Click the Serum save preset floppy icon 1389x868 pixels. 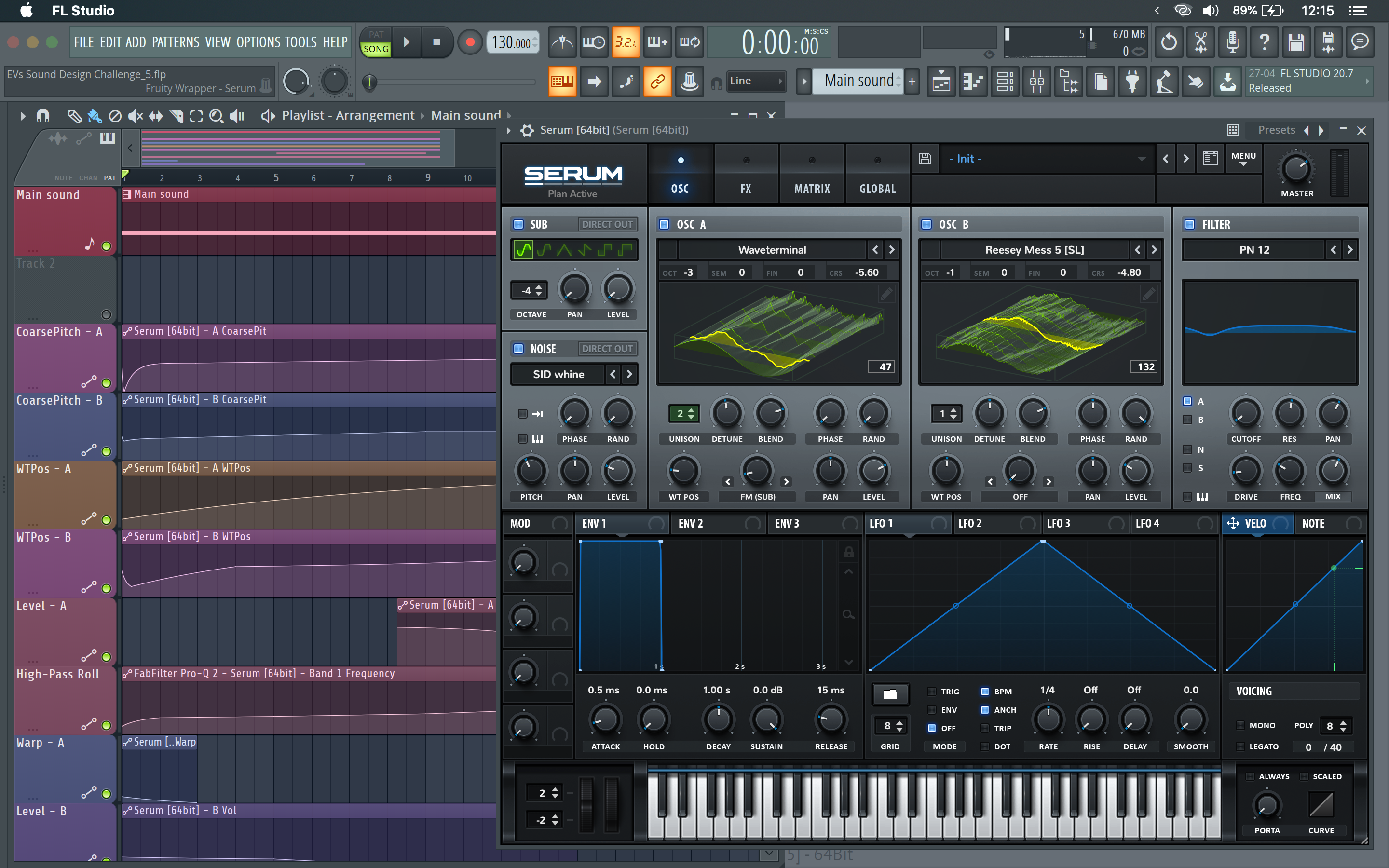[925, 159]
